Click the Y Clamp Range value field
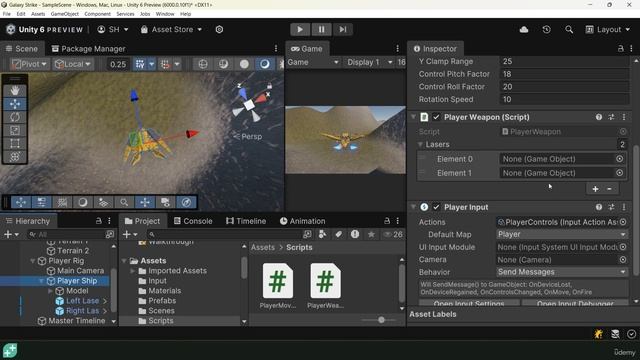Image resolution: width=640 pixels, height=360 pixels. pyautogui.click(x=564, y=61)
